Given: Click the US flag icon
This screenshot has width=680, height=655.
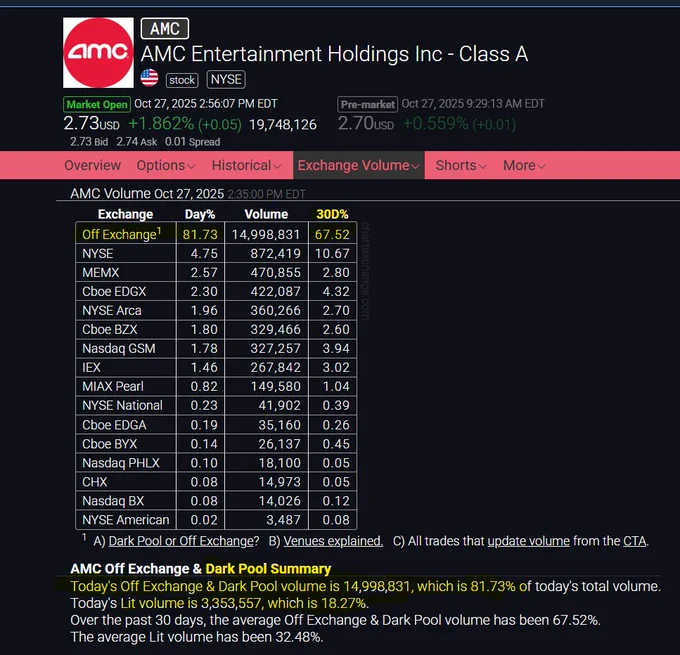Looking at the screenshot, I should click(150, 79).
